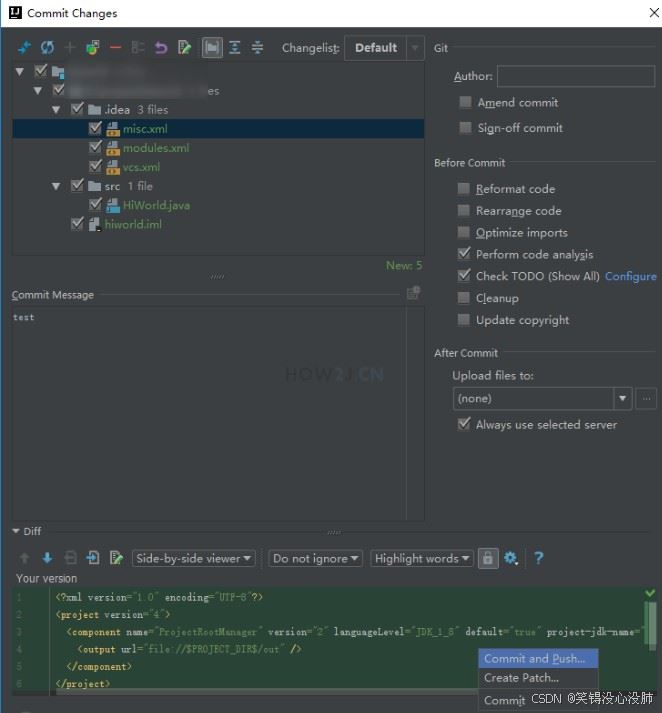Click the diff Jump to Source pencil icon
This screenshot has height=713, width=662.
coord(116,558)
